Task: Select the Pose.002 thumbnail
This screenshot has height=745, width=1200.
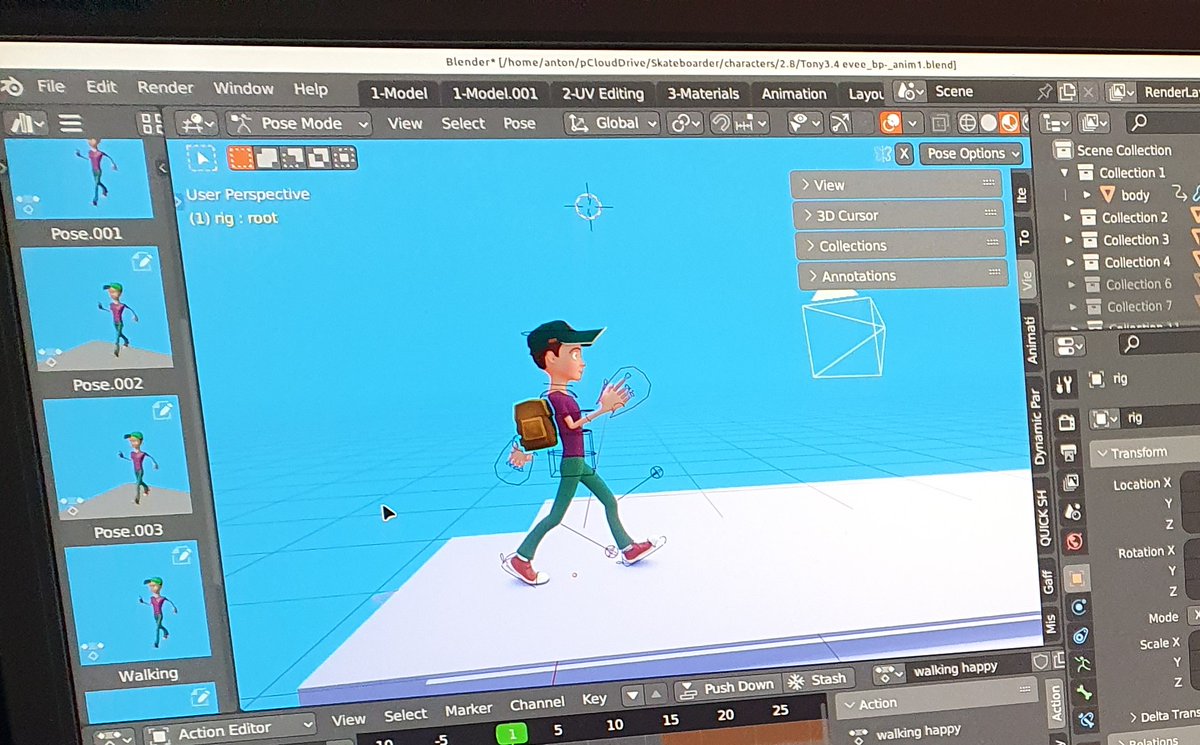Action: pos(97,308)
